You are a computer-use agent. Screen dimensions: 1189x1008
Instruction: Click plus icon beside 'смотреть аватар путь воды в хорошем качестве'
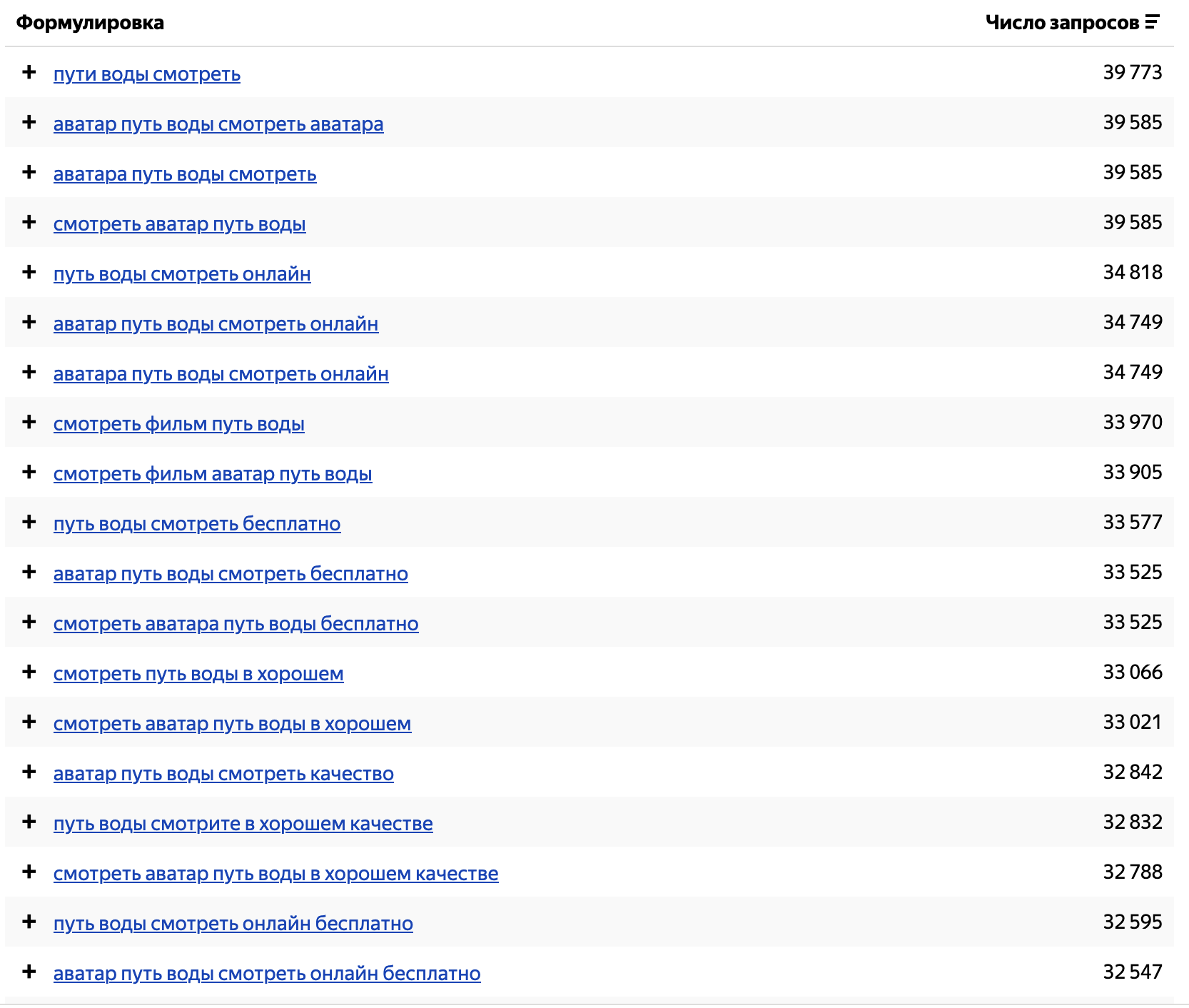point(29,872)
